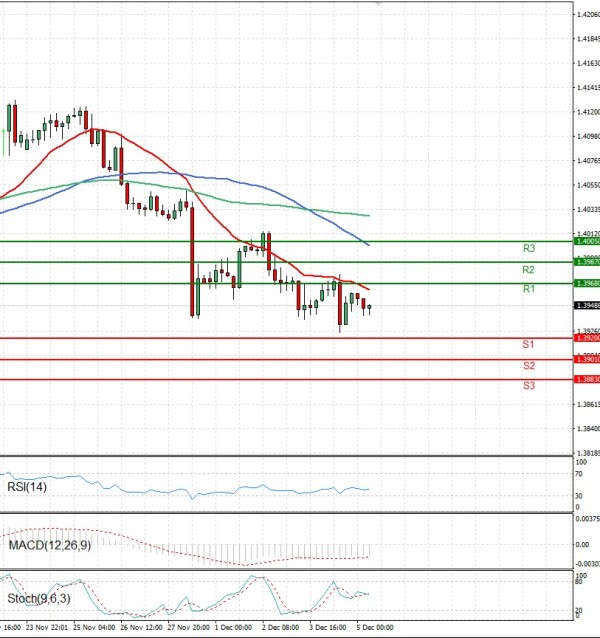
Task: Click the R1 resistance label
Action: [529, 289]
